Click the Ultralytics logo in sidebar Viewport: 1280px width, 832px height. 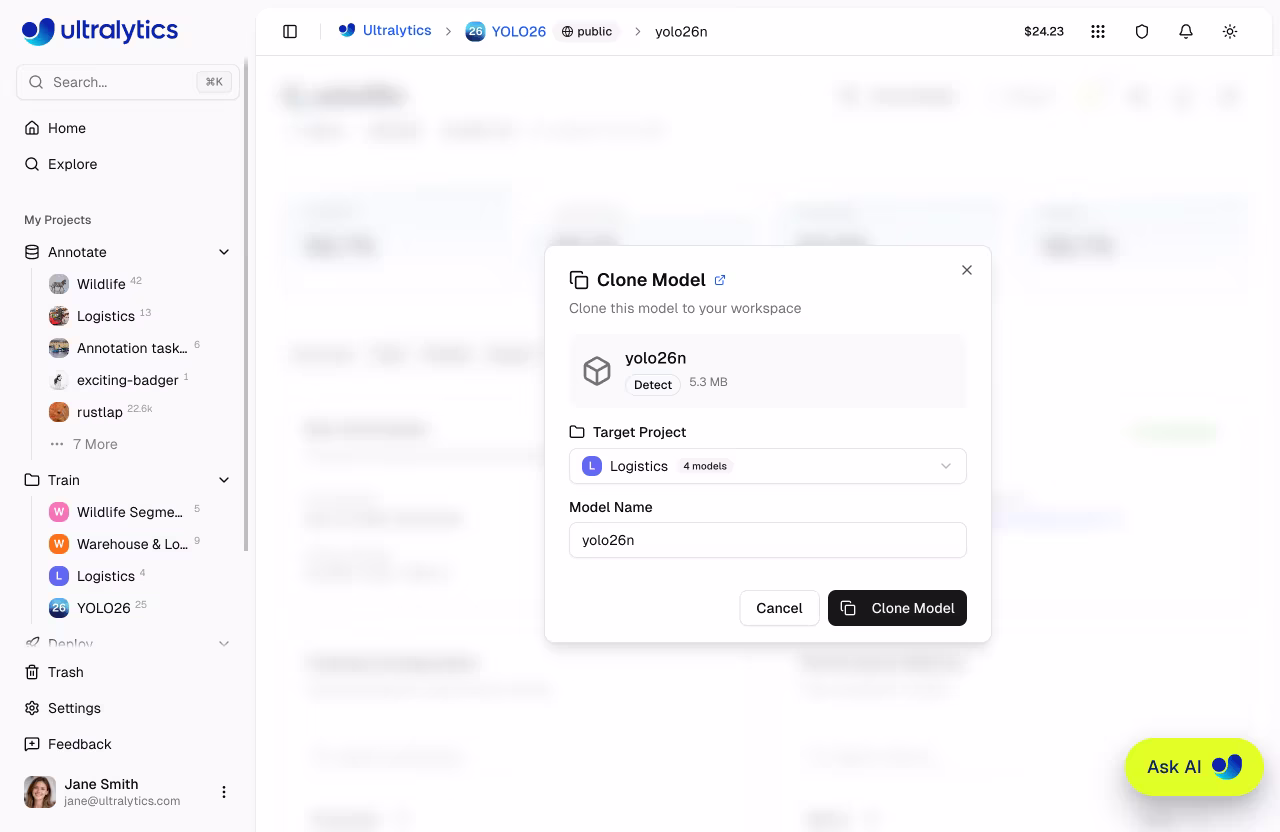(x=100, y=31)
